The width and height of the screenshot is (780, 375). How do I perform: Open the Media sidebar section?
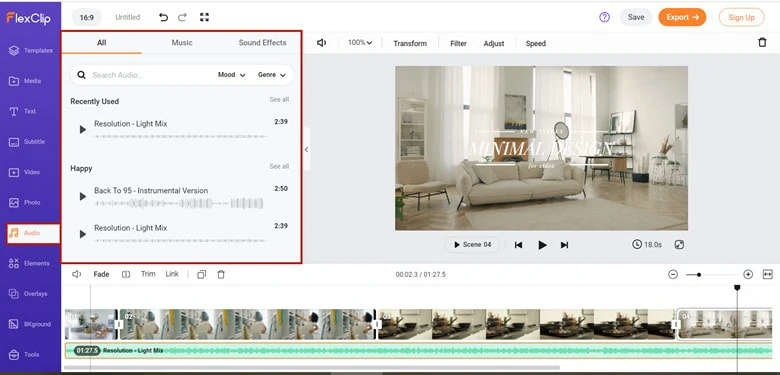coord(25,81)
